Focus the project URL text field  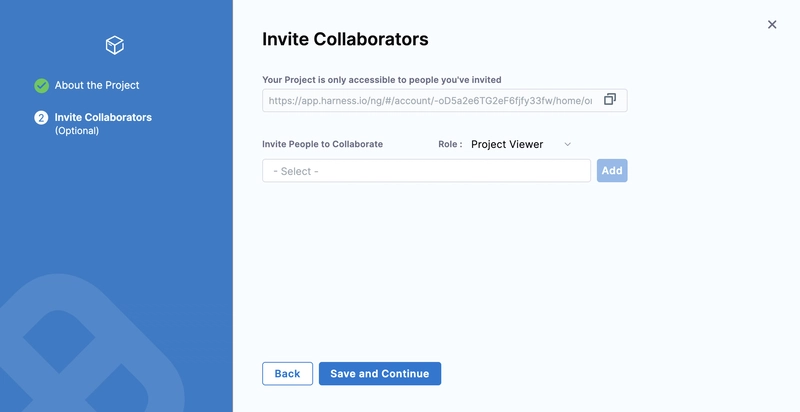(431, 100)
